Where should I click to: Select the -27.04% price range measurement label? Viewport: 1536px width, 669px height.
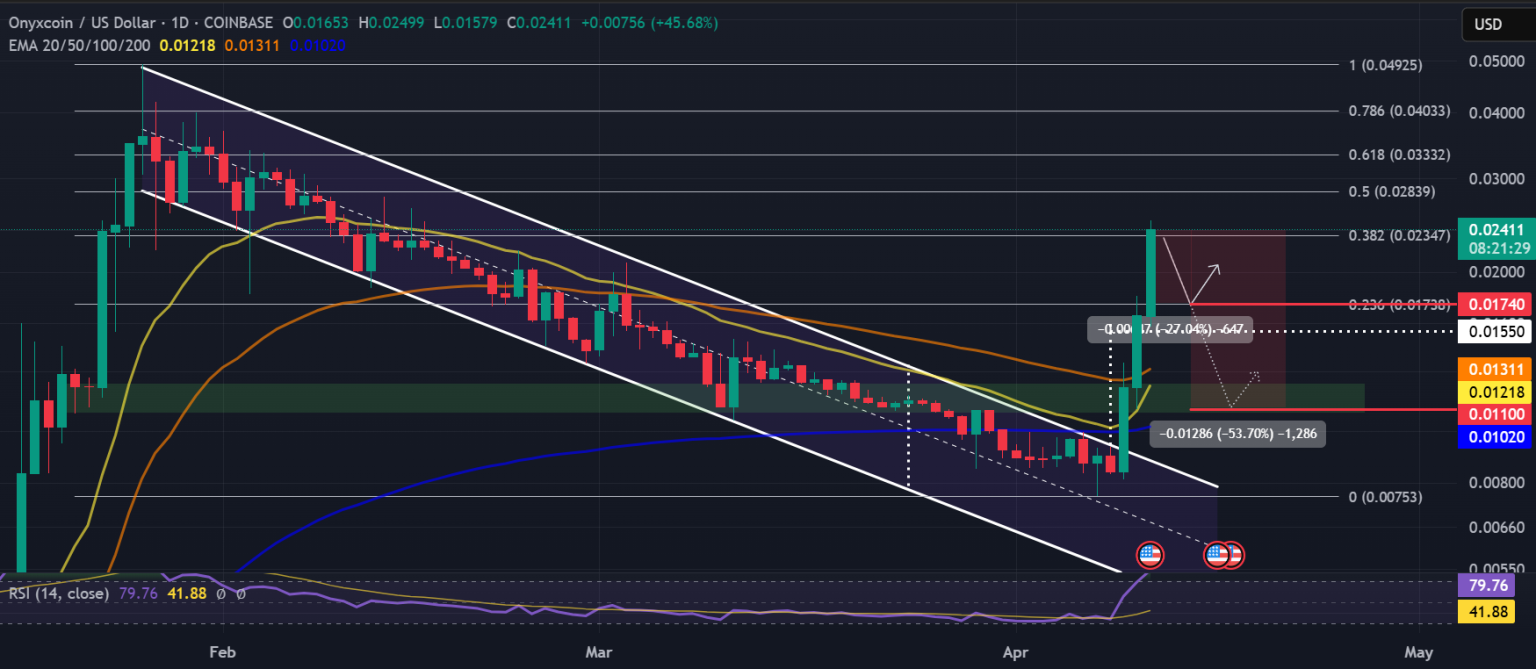click(1170, 329)
